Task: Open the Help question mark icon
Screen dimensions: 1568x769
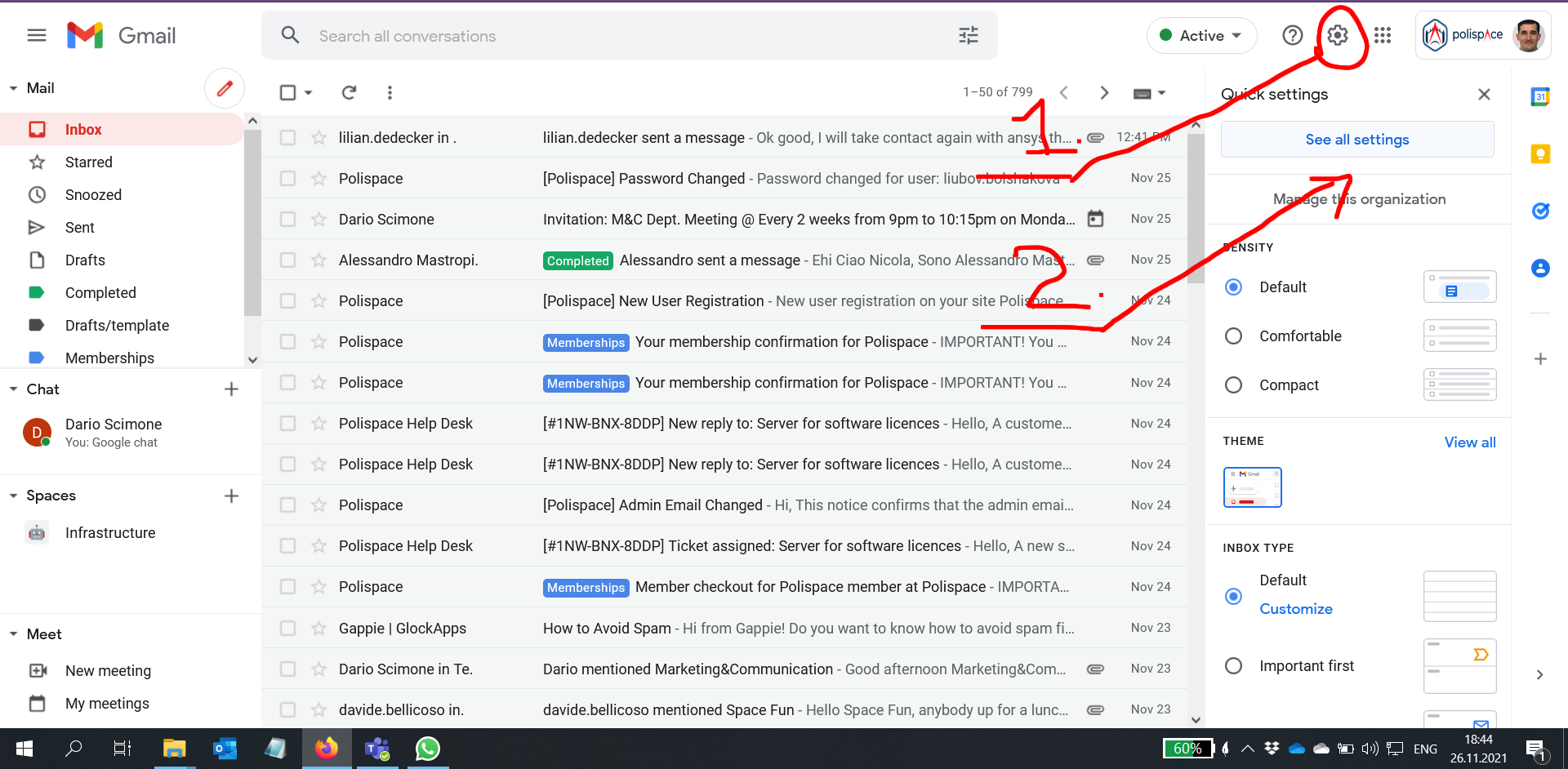Action: pyautogui.click(x=1292, y=35)
